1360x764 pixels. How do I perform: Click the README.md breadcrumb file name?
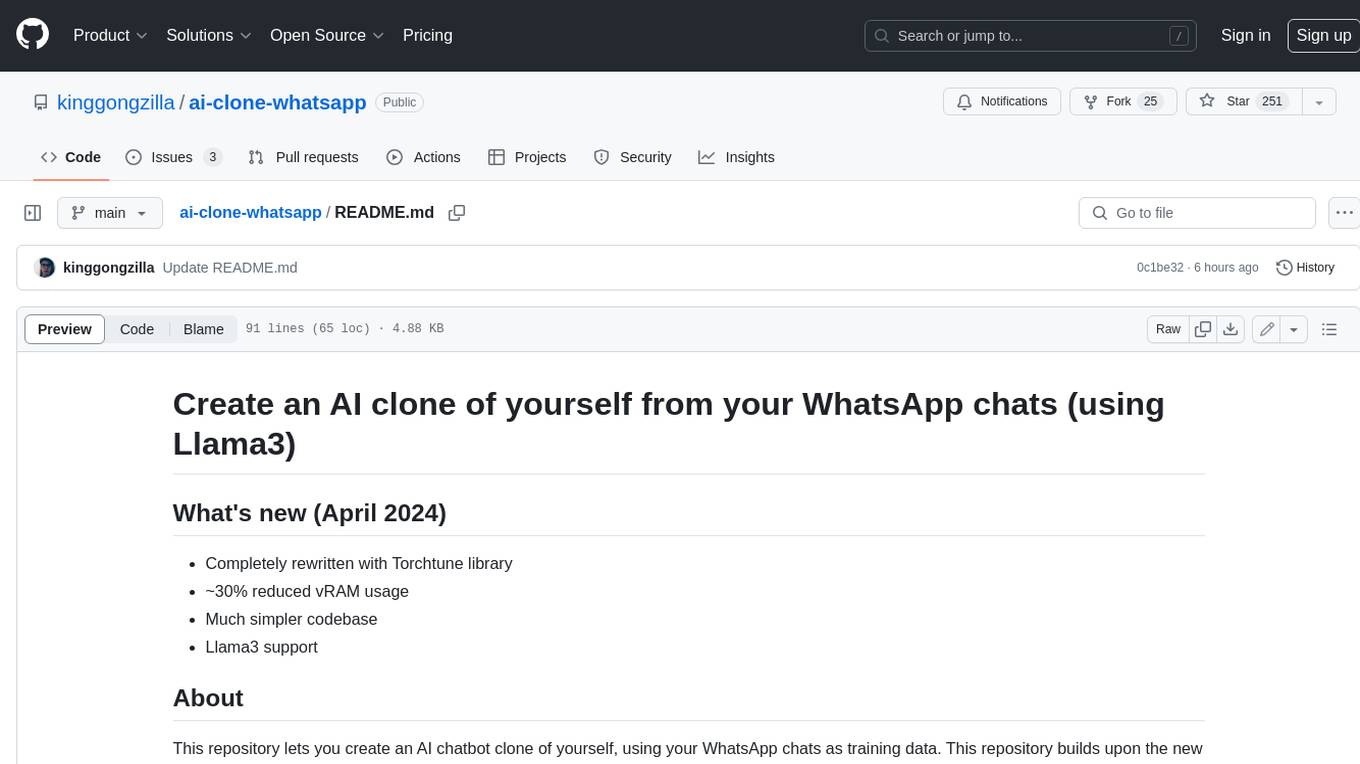point(384,213)
